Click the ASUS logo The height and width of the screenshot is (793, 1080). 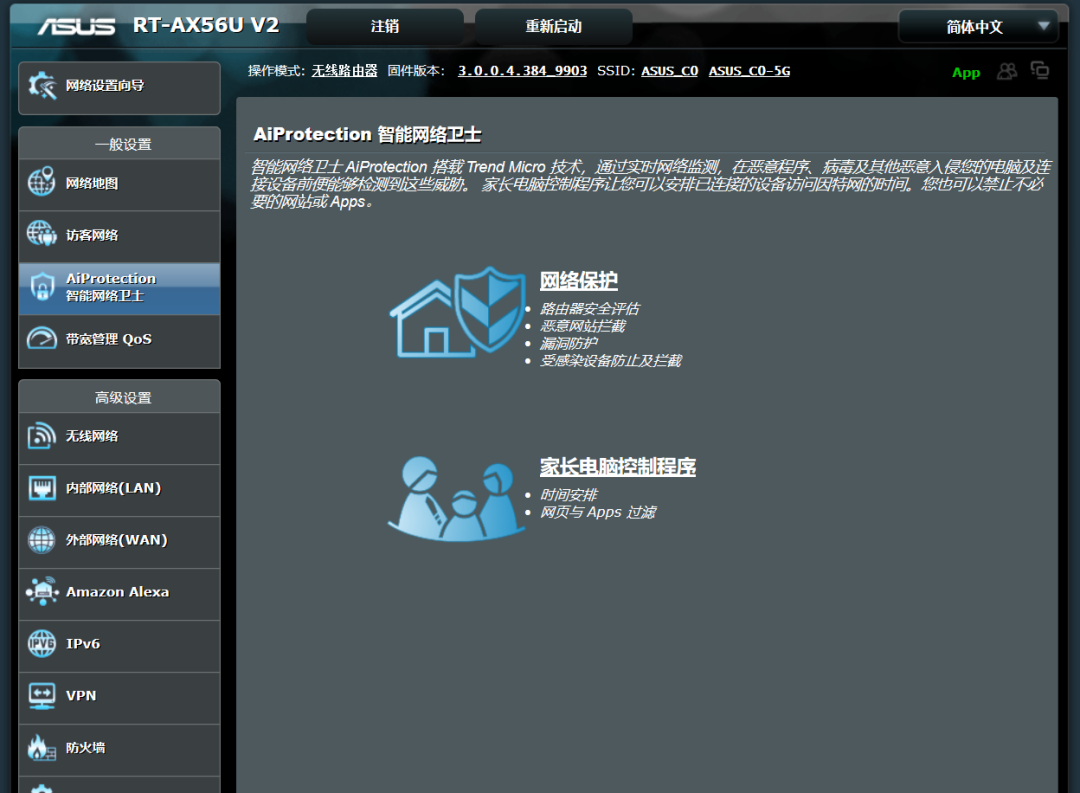pos(76,26)
